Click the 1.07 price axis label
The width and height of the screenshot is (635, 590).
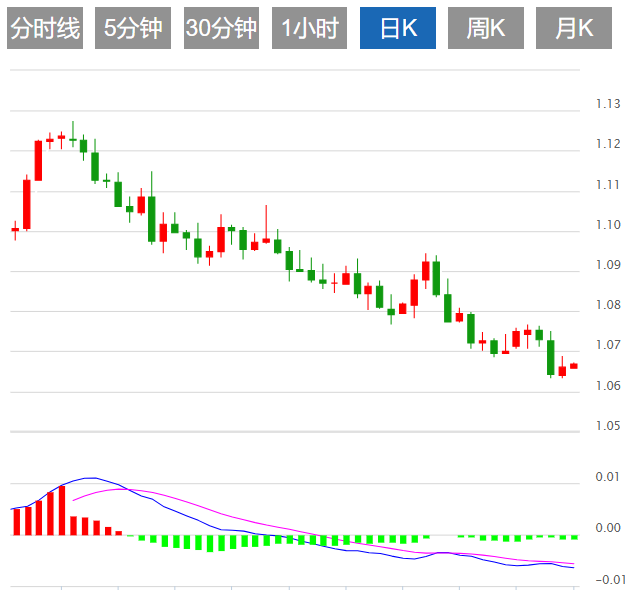(x=608, y=345)
